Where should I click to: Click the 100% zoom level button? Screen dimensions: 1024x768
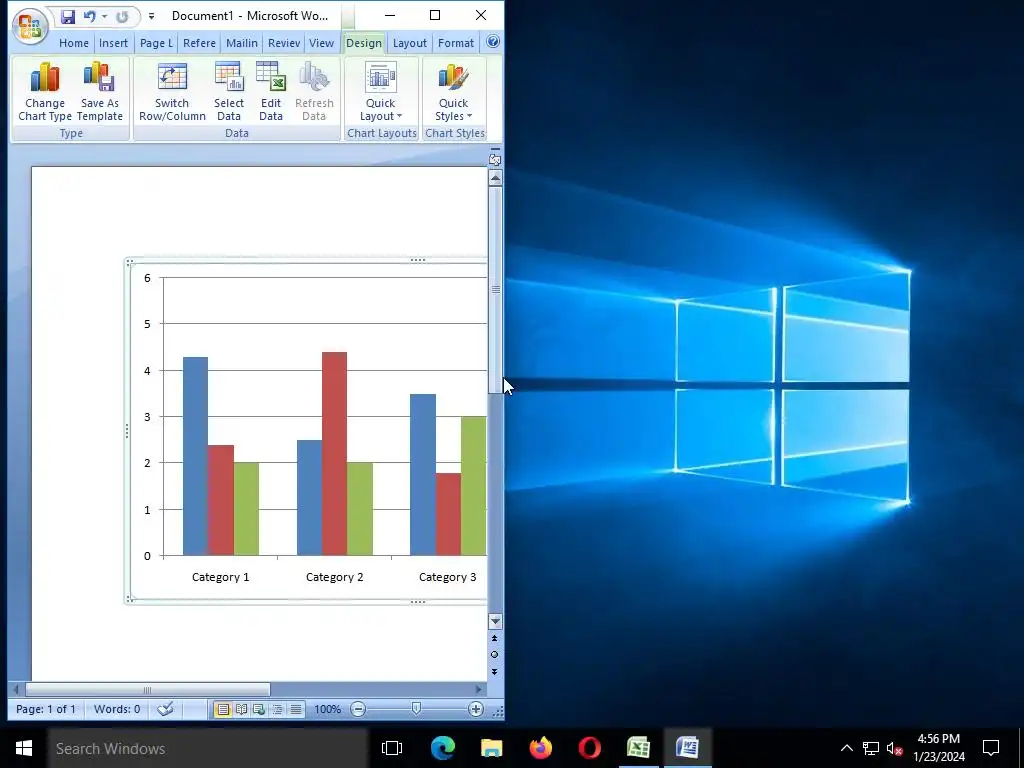click(327, 709)
